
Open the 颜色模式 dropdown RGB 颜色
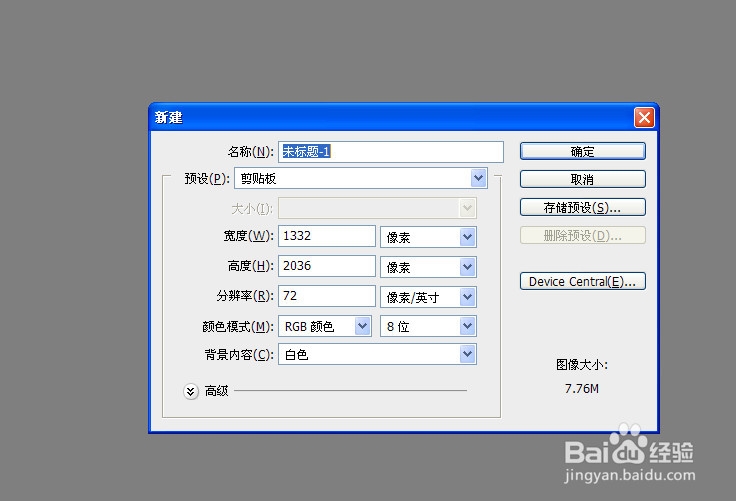tap(325, 326)
